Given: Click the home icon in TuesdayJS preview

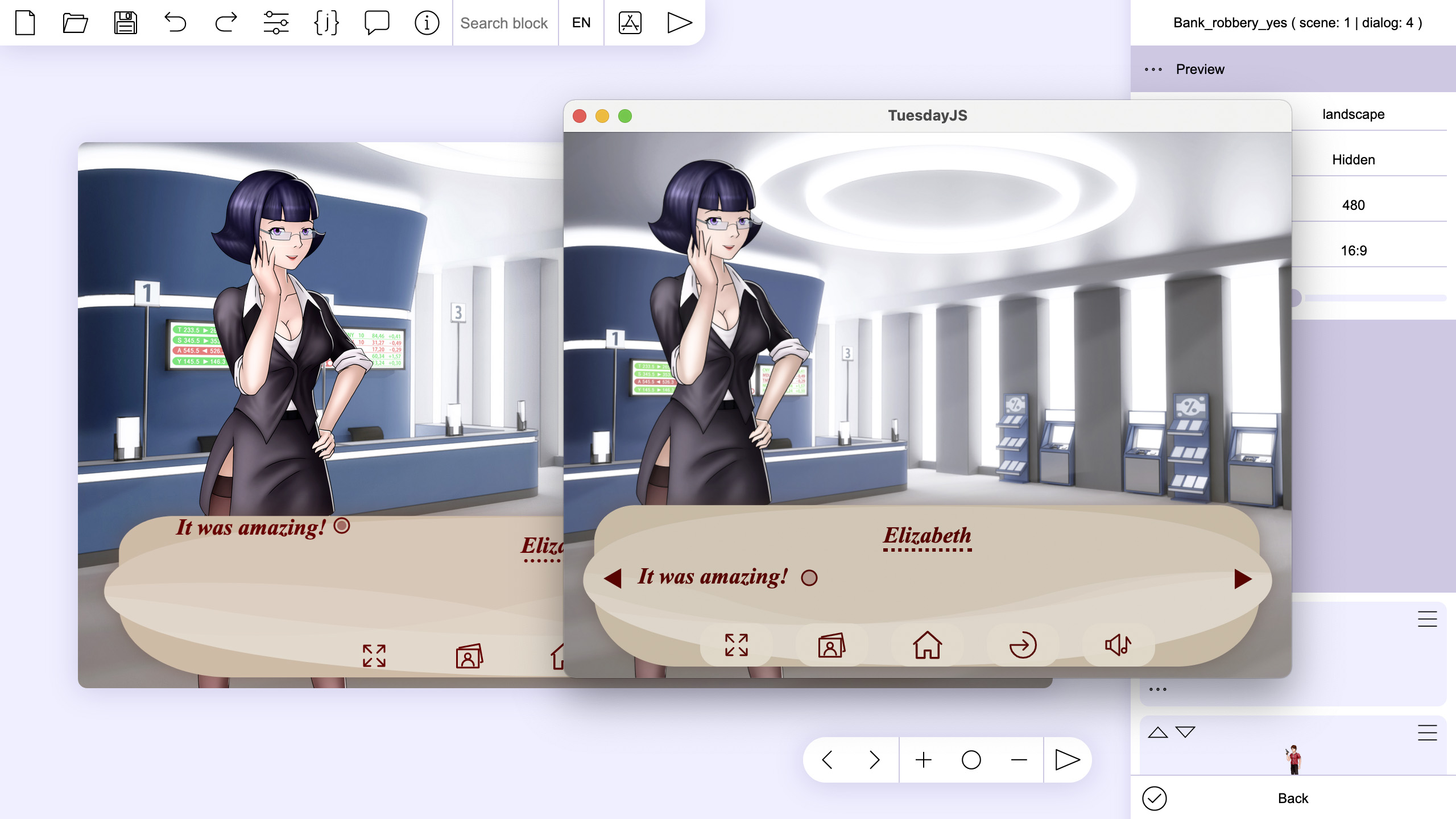Looking at the screenshot, I should click(x=926, y=644).
